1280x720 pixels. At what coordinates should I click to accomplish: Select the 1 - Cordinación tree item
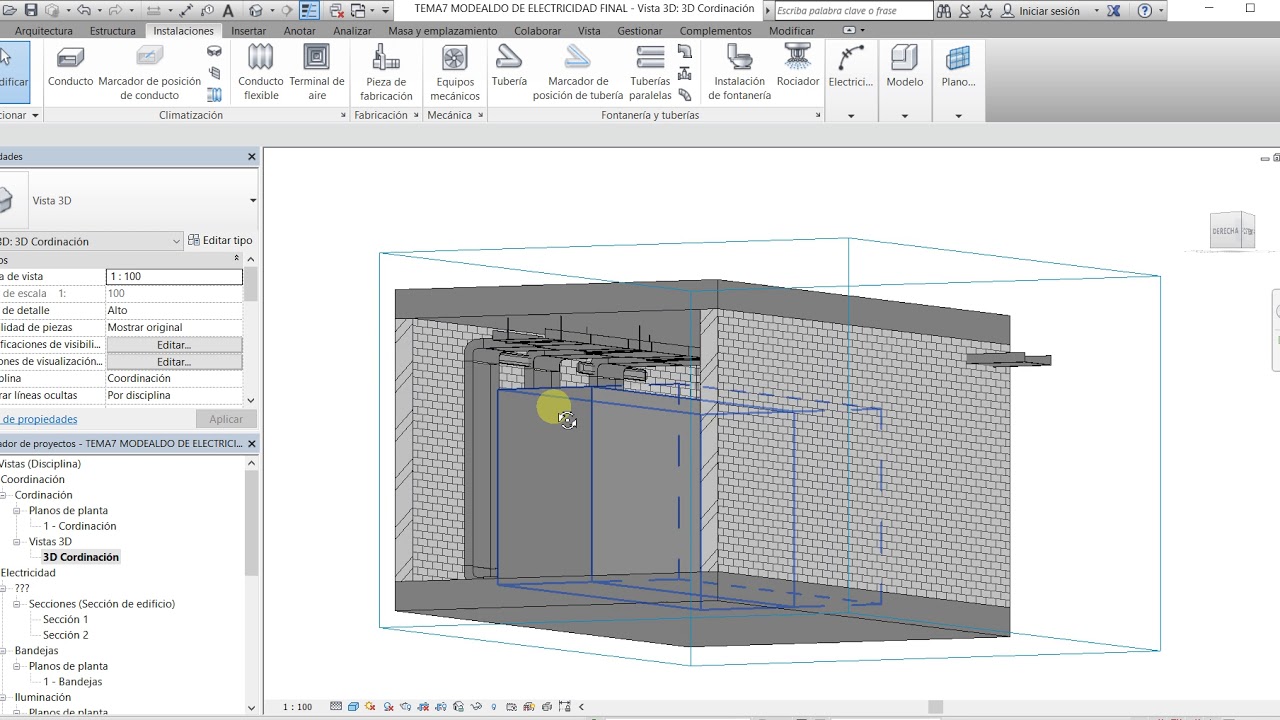[80, 526]
